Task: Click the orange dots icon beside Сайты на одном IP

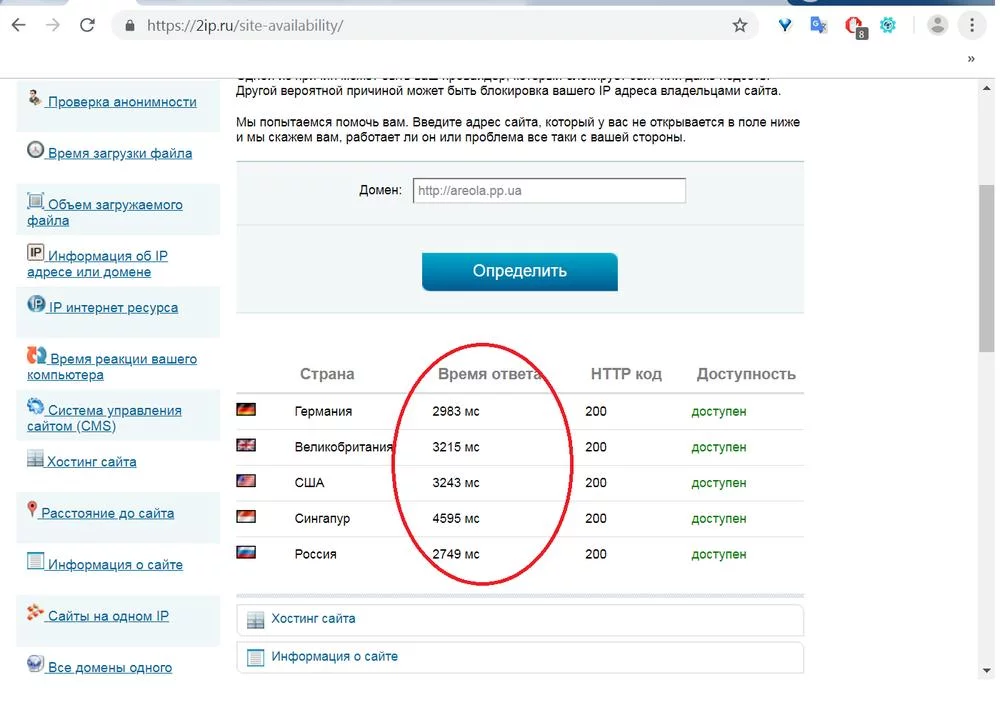Action: [x=35, y=612]
